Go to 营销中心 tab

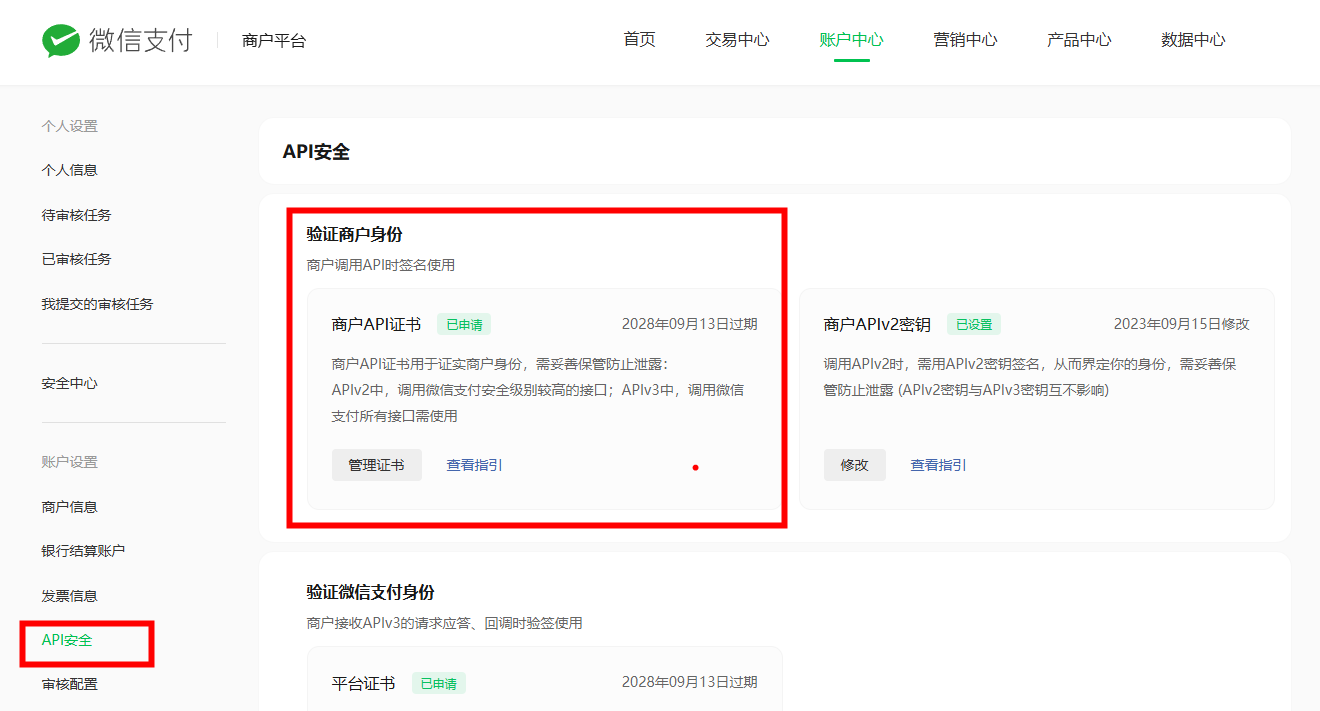[x=965, y=40]
